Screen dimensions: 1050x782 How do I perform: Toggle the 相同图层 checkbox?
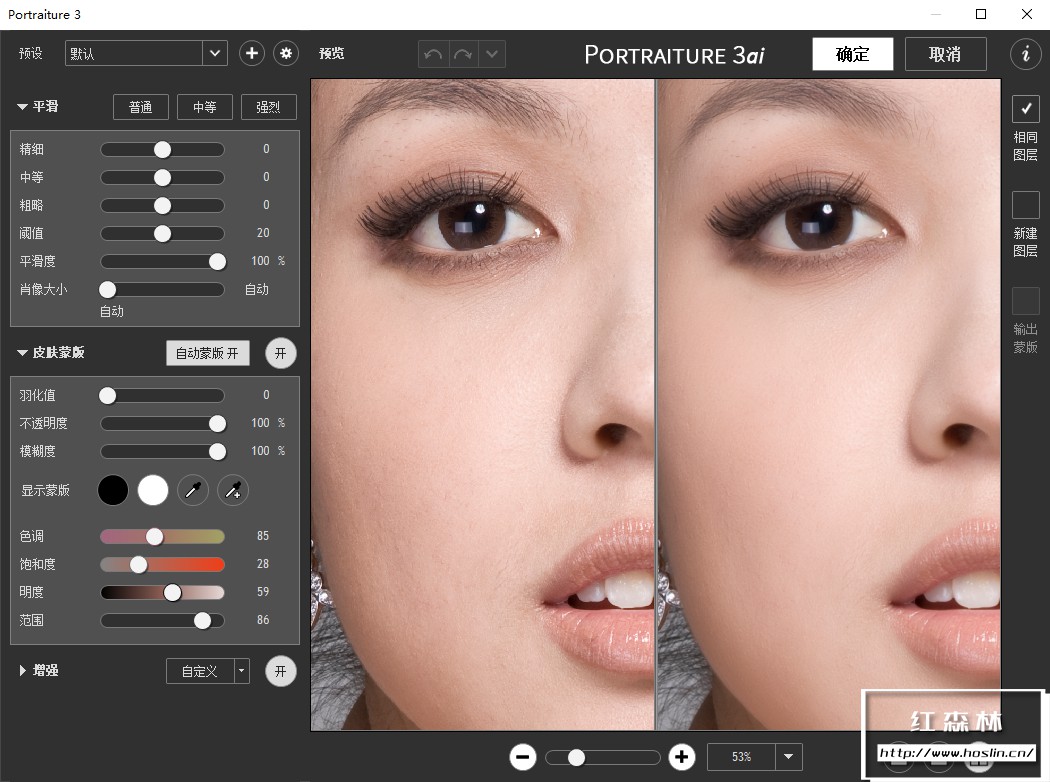[x=1025, y=108]
